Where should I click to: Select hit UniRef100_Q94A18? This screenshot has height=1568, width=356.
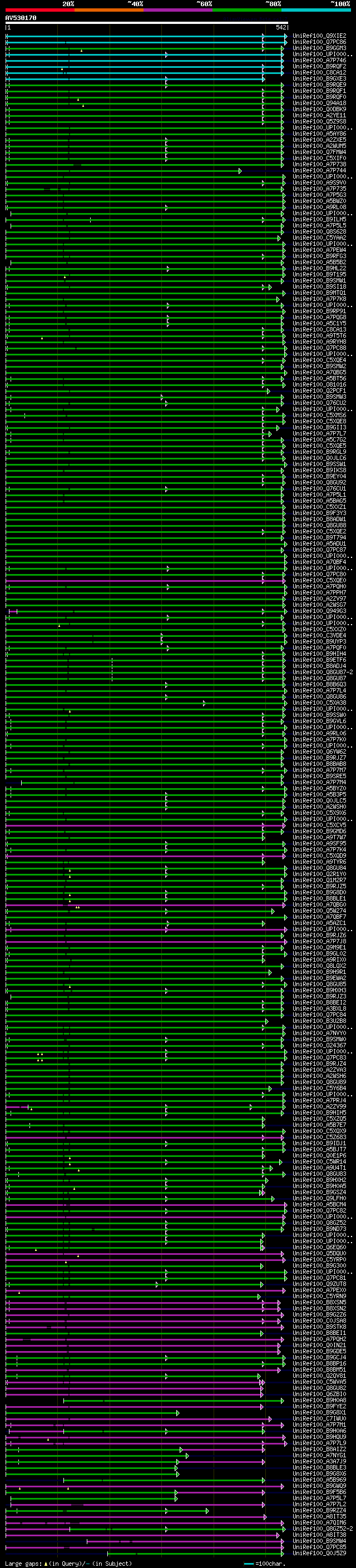click(319, 103)
